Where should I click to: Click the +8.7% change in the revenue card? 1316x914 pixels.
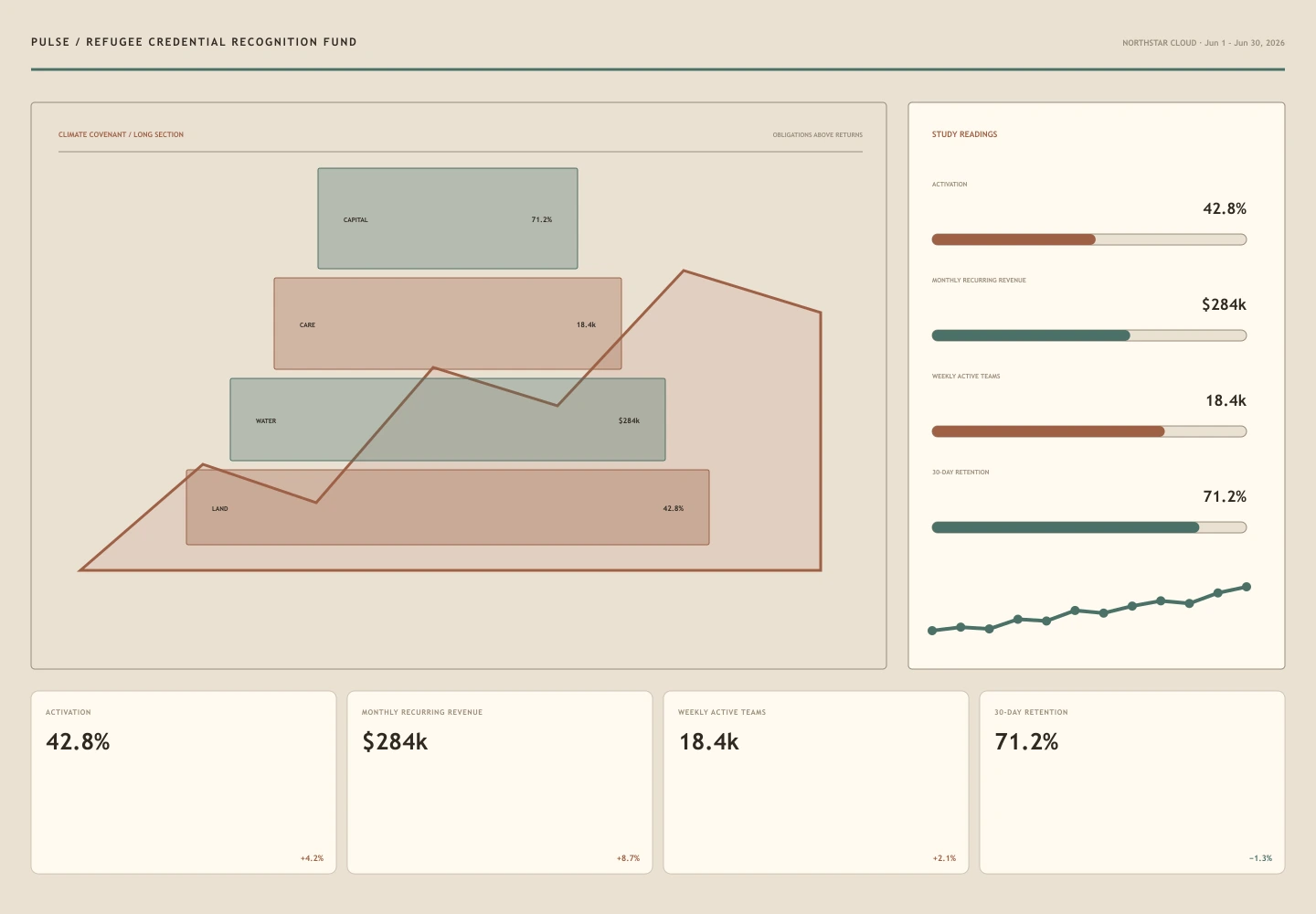(628, 858)
